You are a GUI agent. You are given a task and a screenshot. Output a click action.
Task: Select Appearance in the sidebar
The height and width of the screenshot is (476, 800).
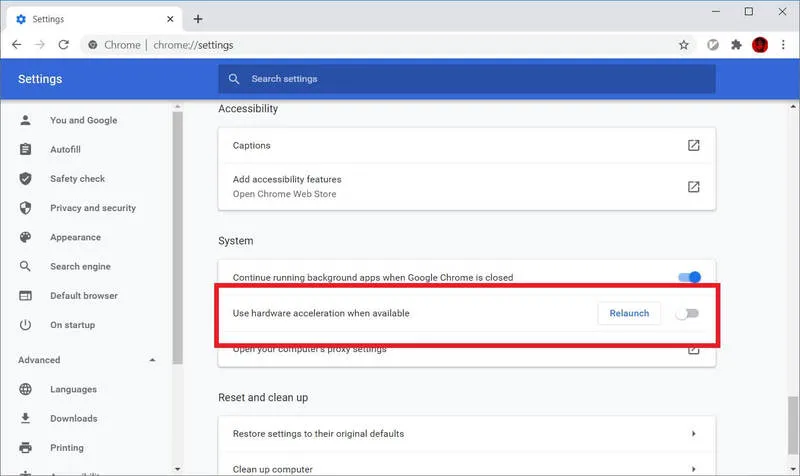pyautogui.click(x=75, y=237)
